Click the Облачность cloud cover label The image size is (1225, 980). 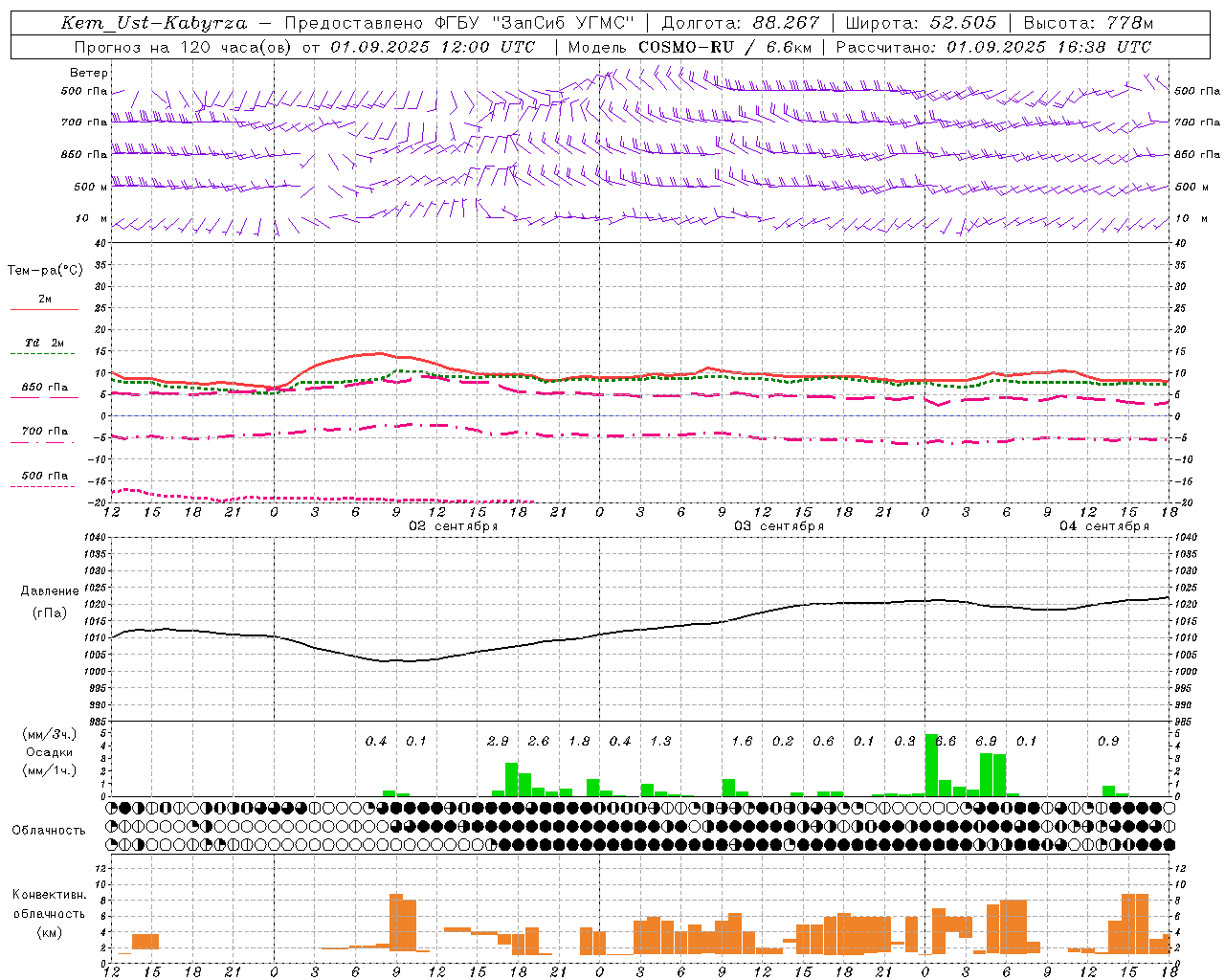click(49, 830)
